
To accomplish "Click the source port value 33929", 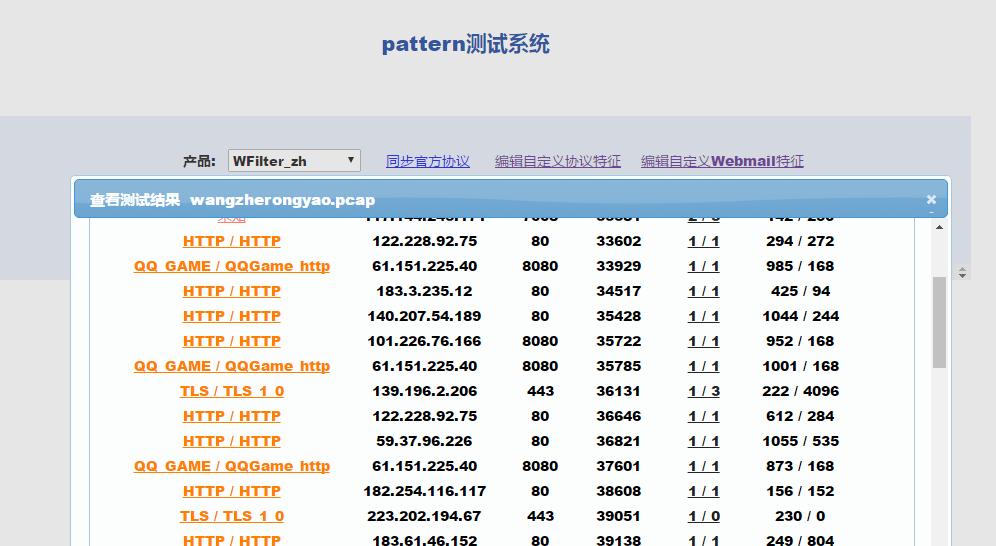I will click(x=619, y=266).
